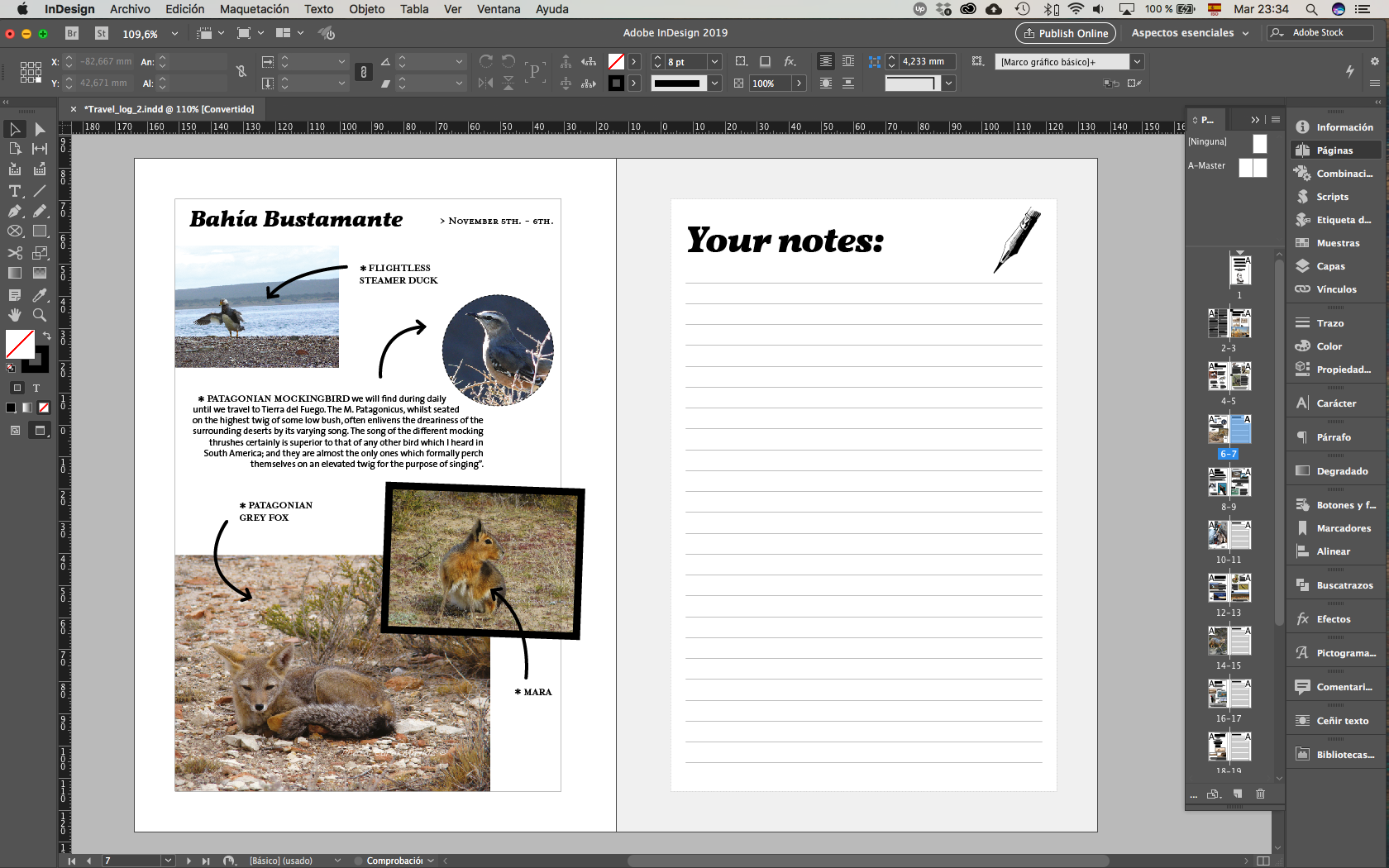Open the Muestras panel
Screen dimensions: 1389x868
[1335, 243]
